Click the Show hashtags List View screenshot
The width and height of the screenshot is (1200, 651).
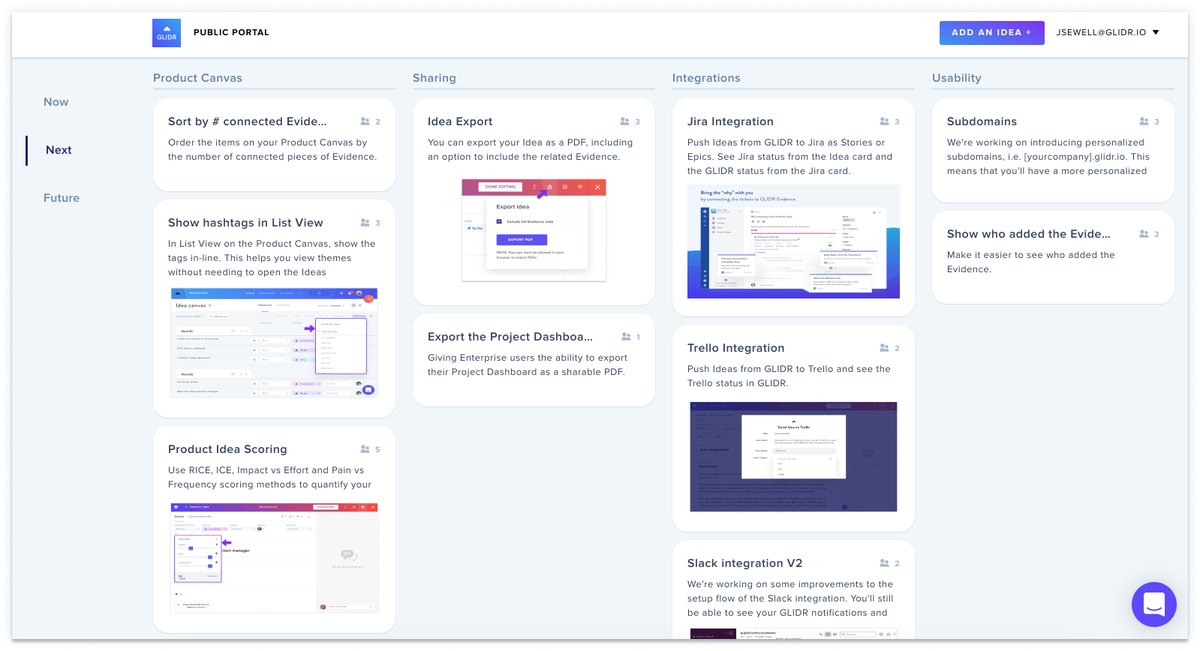coord(273,344)
